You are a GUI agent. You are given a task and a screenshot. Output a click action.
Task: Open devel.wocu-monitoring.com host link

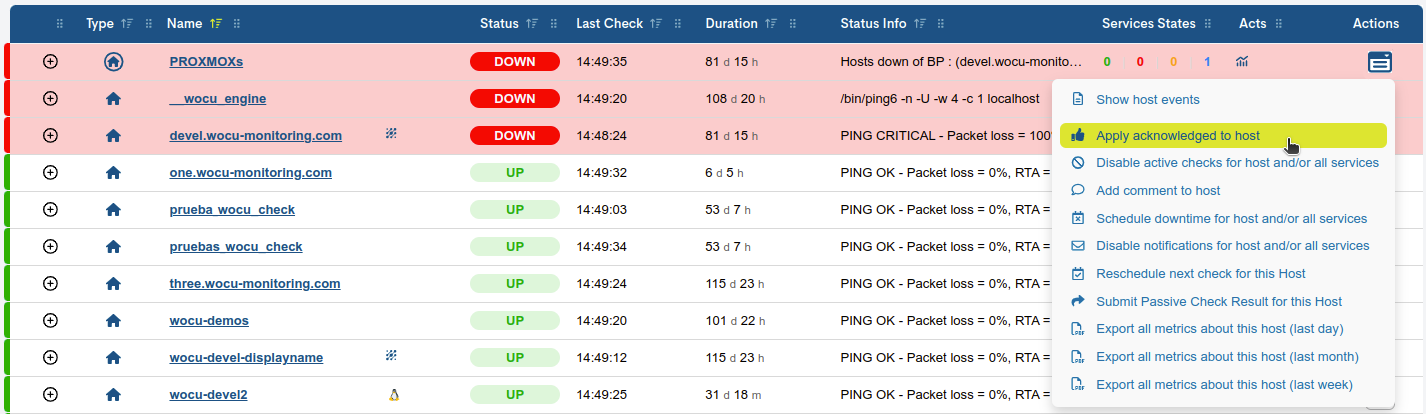click(x=256, y=136)
